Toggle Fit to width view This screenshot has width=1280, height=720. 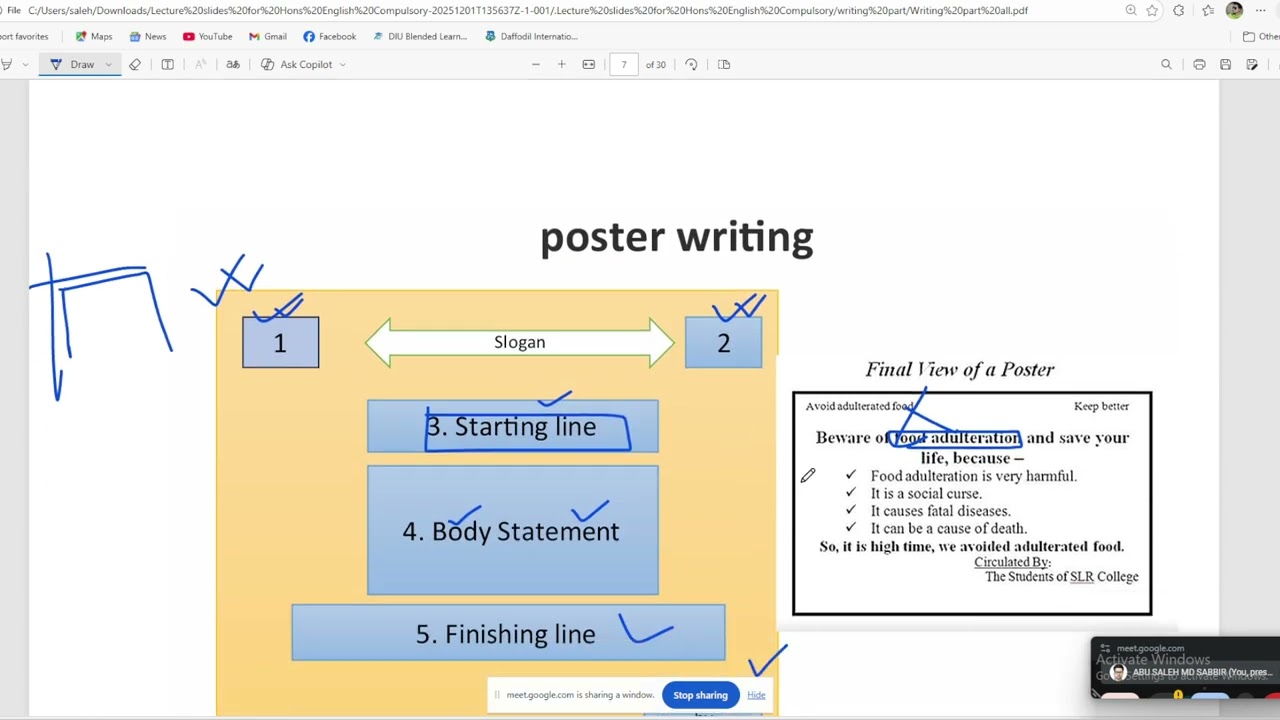589,64
